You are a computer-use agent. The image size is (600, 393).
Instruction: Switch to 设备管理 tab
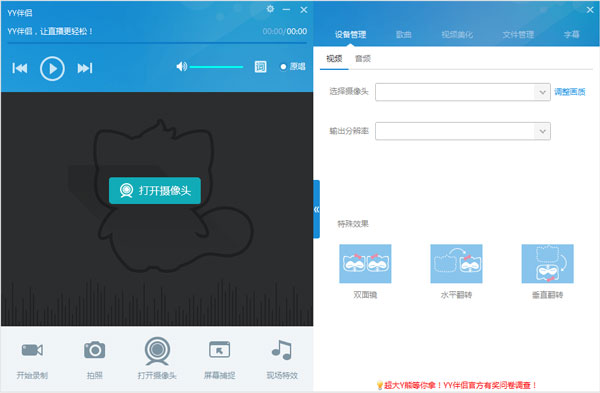click(351, 35)
